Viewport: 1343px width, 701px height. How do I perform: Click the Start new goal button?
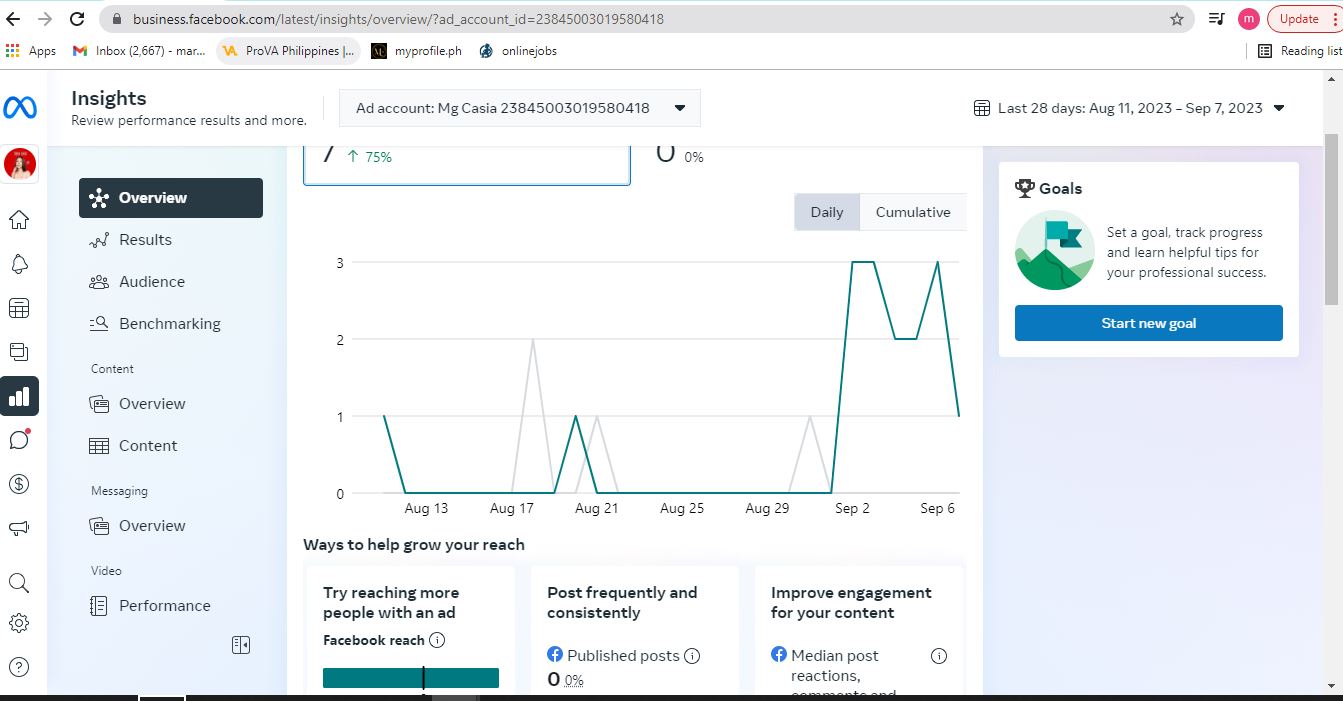point(1148,323)
